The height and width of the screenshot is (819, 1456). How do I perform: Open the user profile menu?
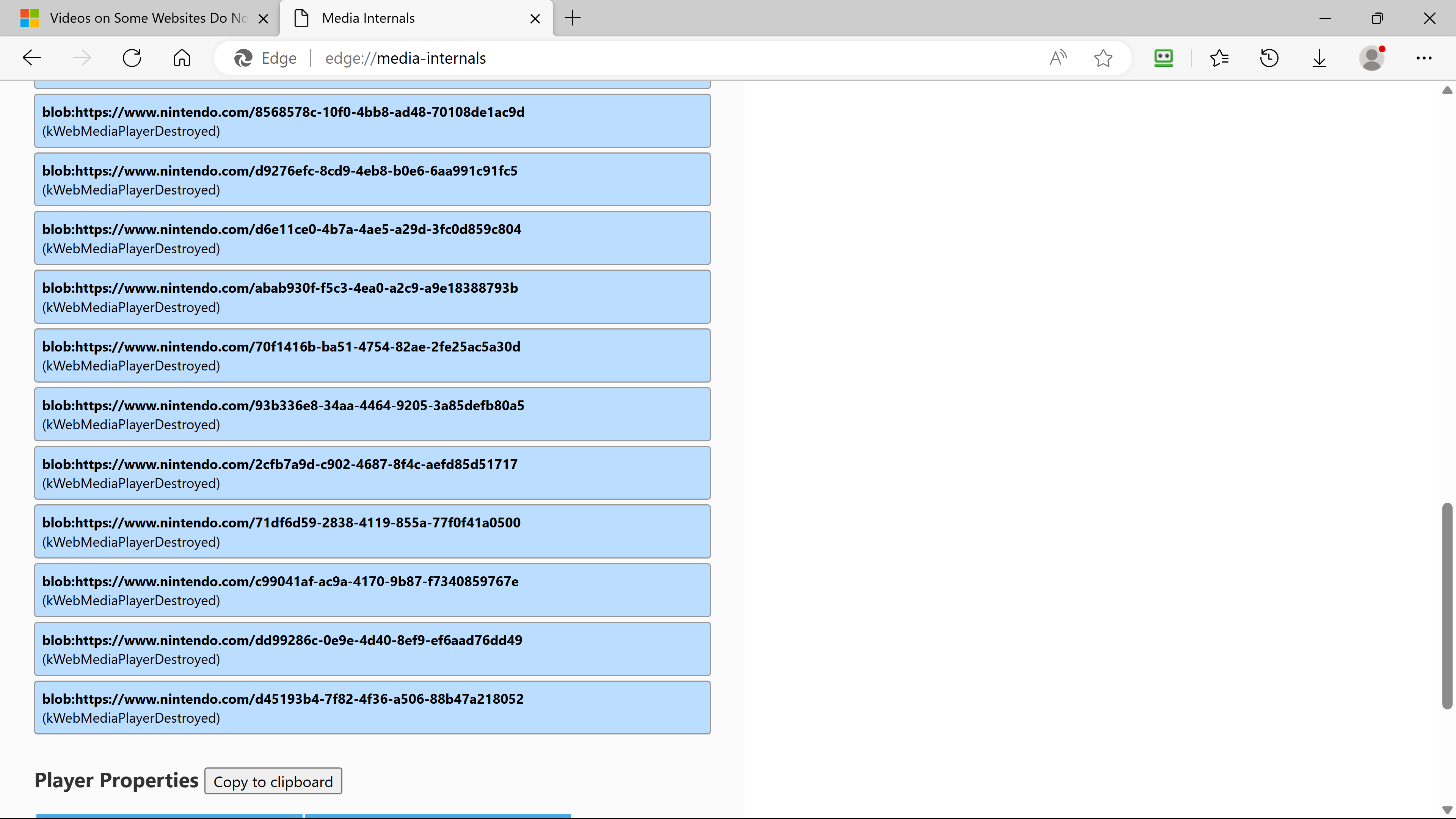1372,58
